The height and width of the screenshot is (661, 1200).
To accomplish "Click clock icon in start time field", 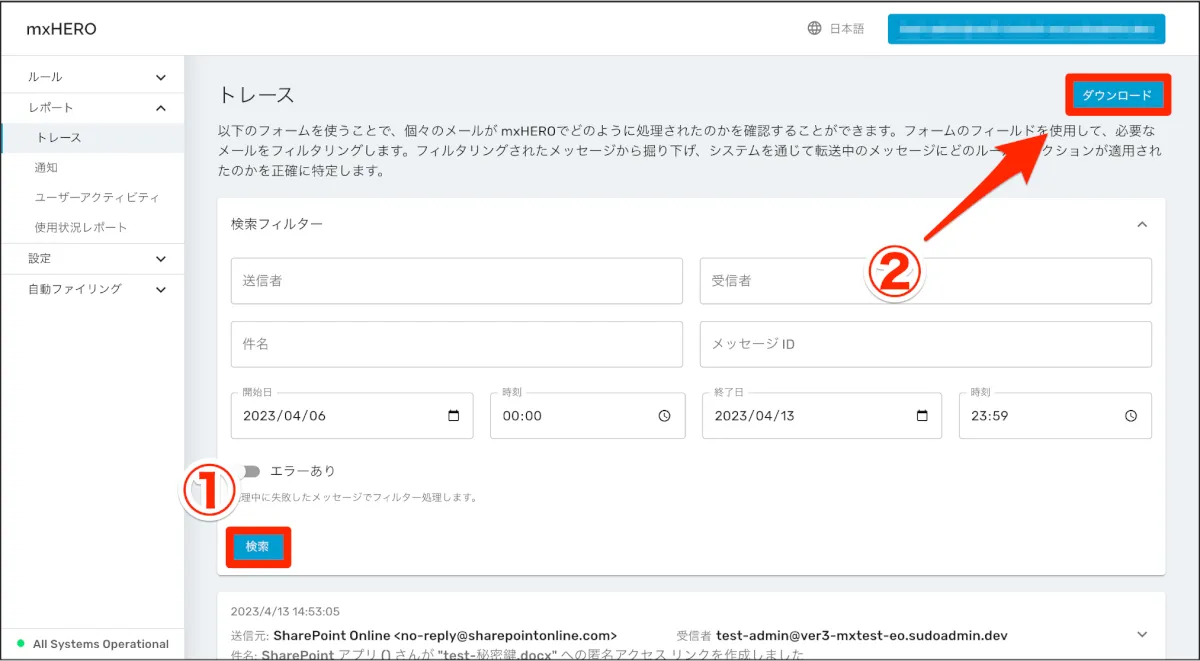I will pyautogui.click(x=664, y=416).
